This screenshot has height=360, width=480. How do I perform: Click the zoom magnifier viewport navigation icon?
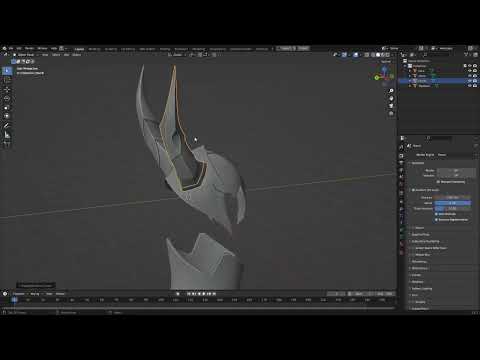tap(391, 91)
